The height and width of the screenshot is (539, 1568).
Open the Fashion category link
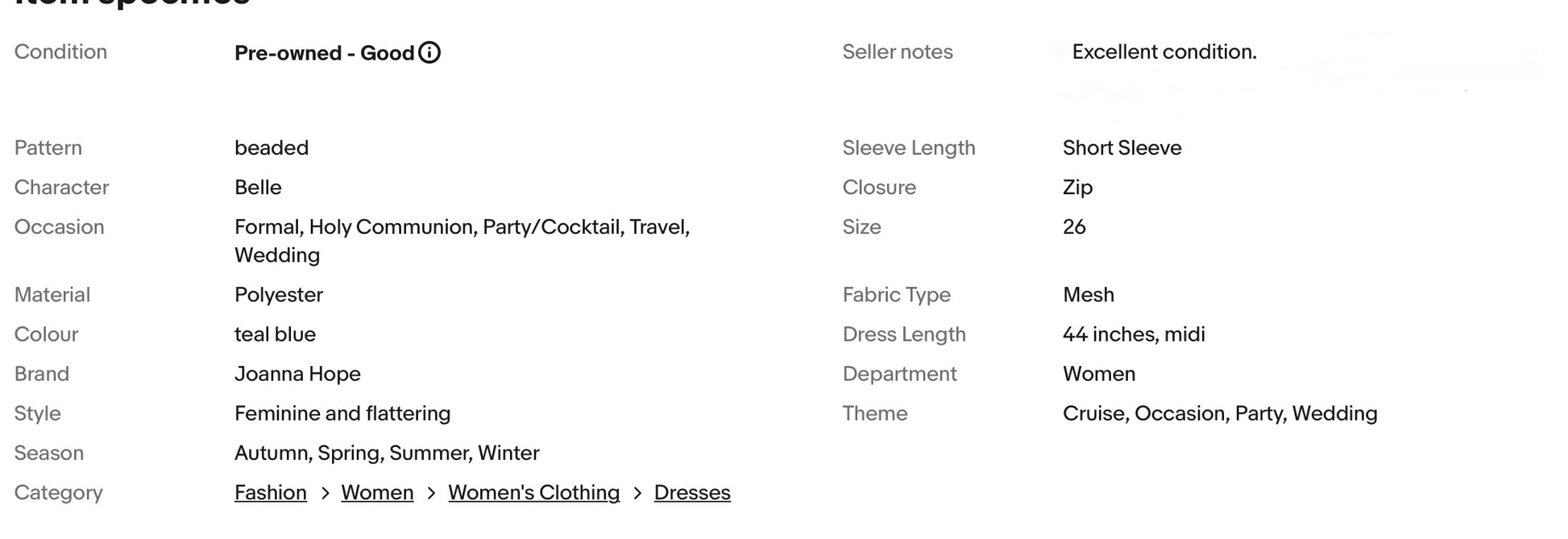[271, 493]
